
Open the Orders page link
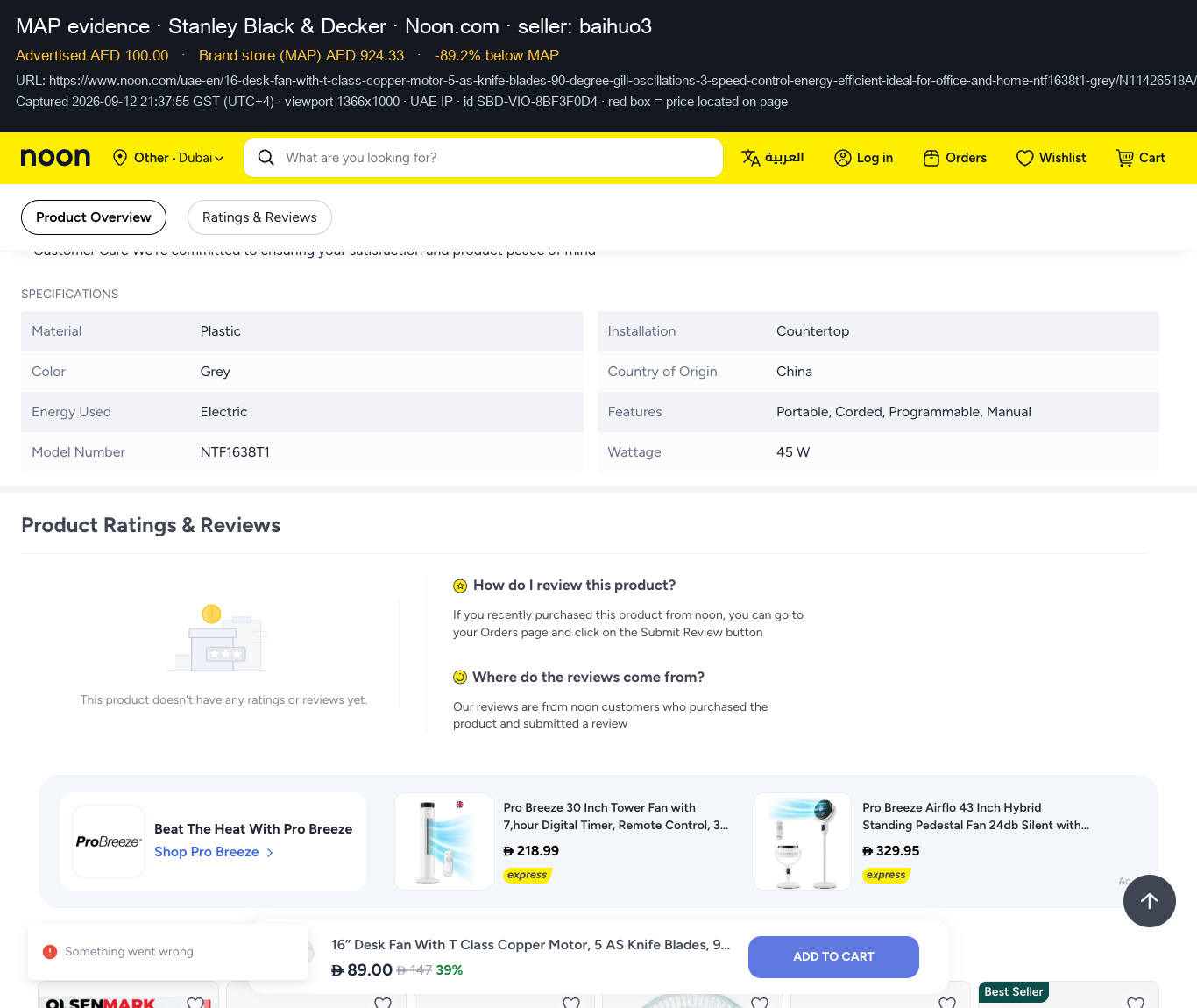pos(955,158)
